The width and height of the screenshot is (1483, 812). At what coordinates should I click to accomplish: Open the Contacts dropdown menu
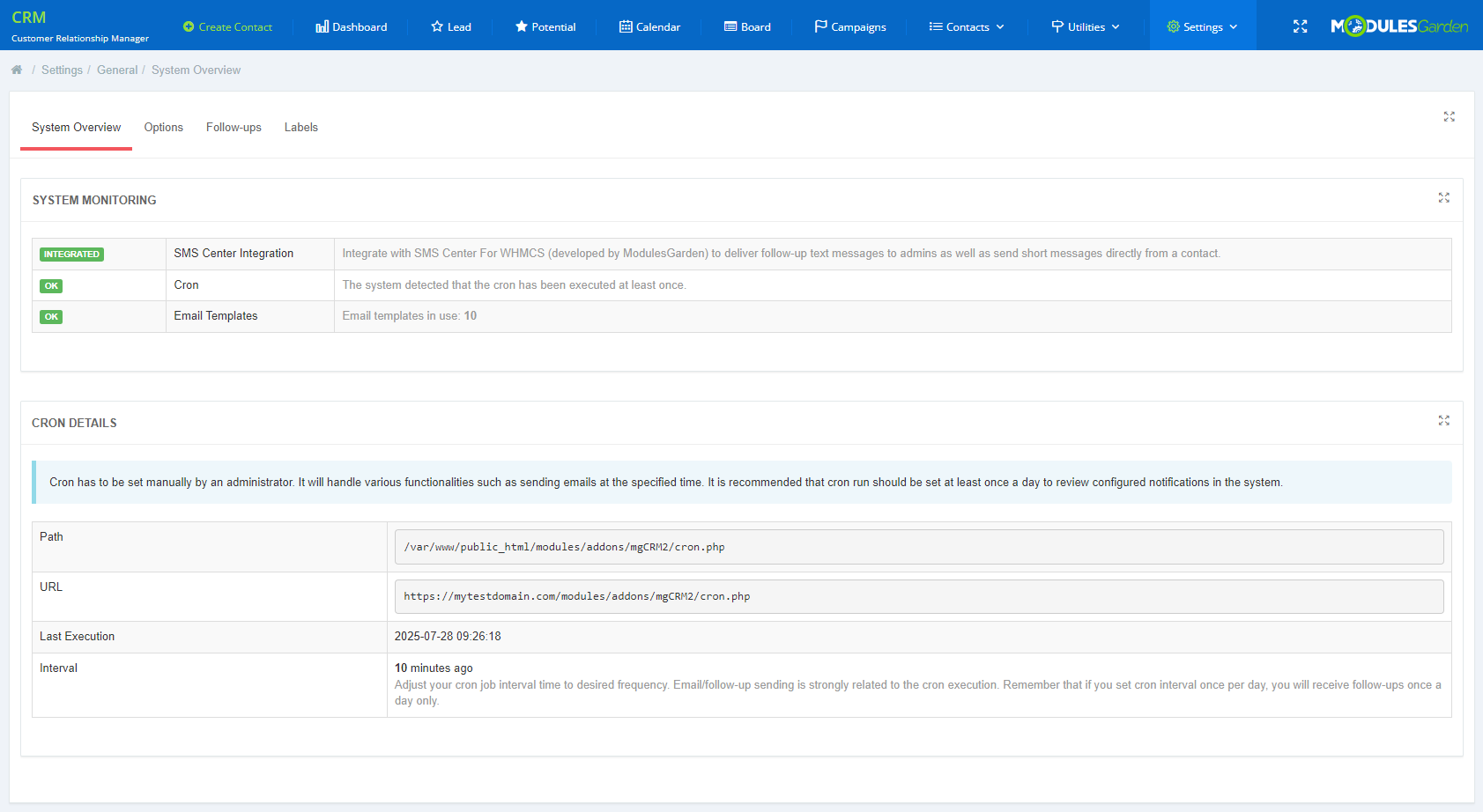pyautogui.click(x=966, y=26)
